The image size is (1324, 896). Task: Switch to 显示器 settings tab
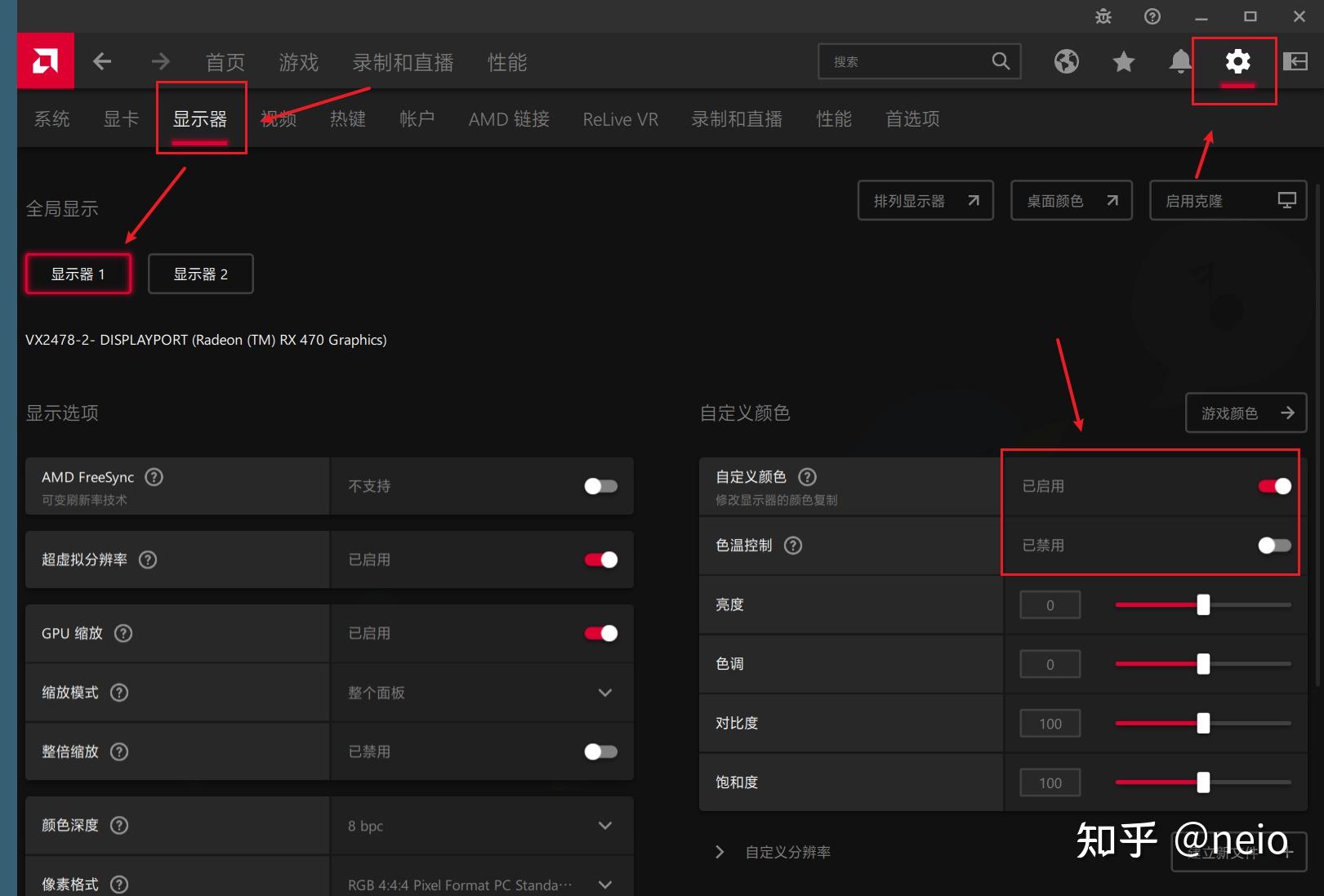pos(200,119)
